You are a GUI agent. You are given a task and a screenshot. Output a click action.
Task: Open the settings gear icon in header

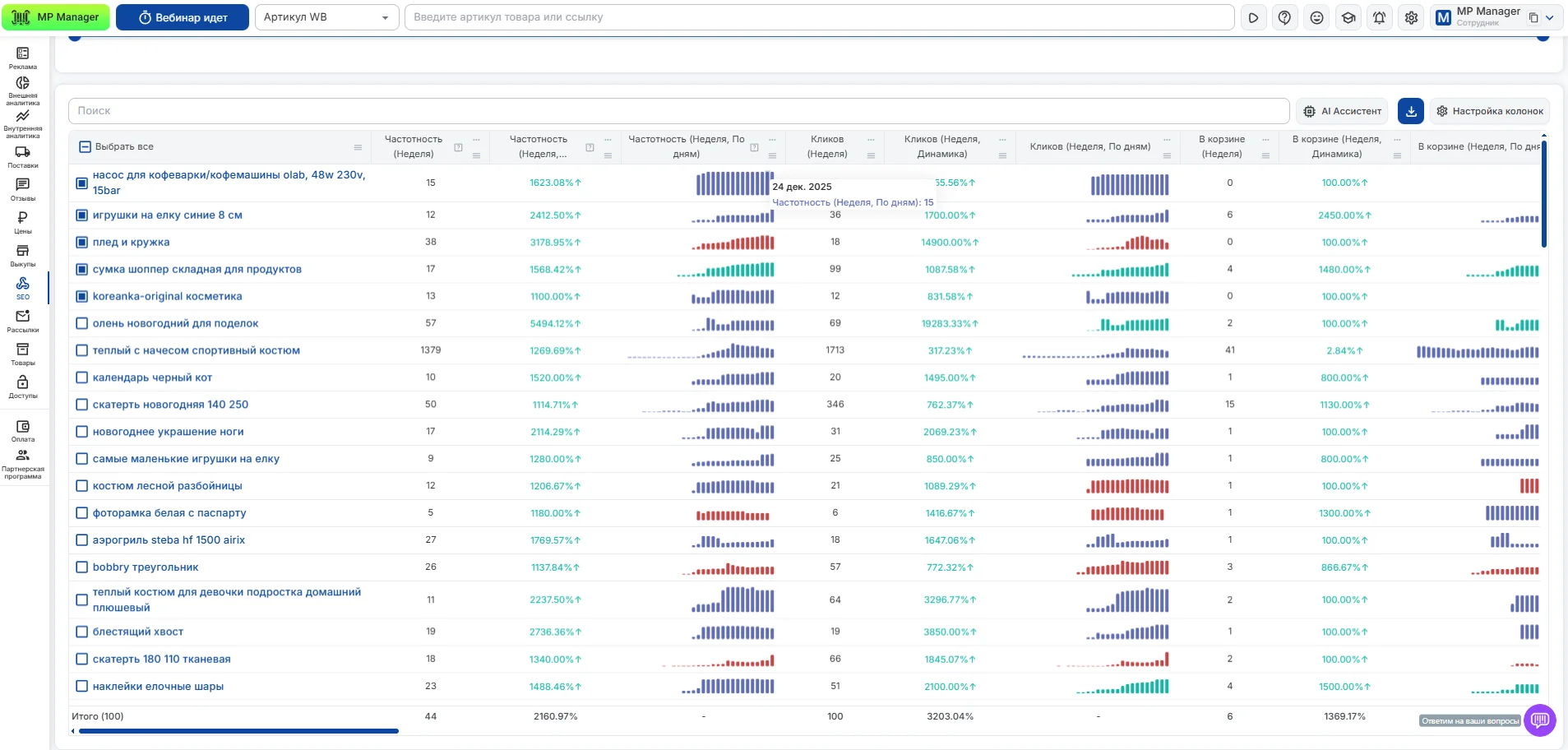tap(1411, 17)
